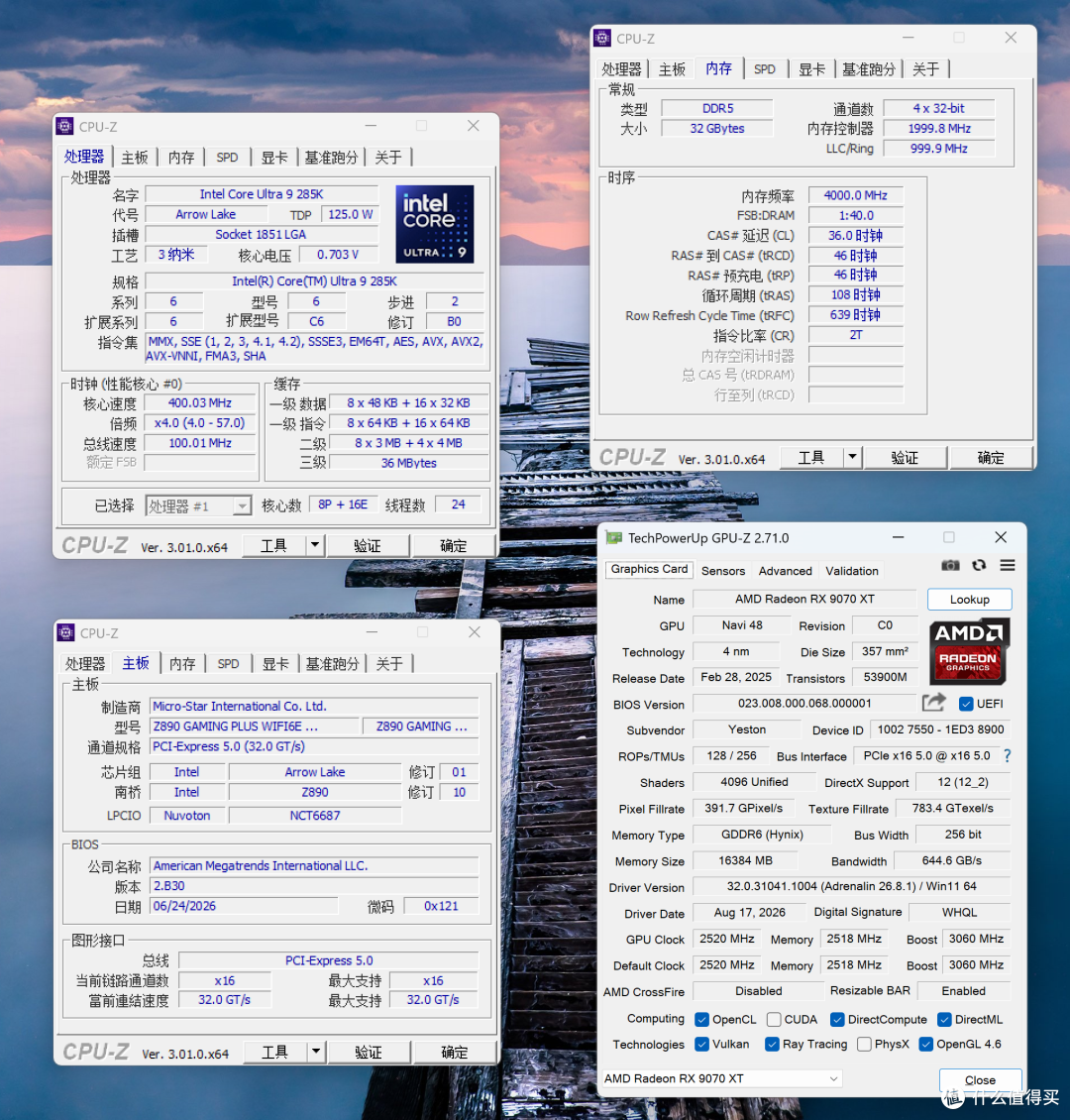Select the 基准跑分 tab in CPU-Z mainboard window
This screenshot has height=1120, width=1070.
point(332,663)
